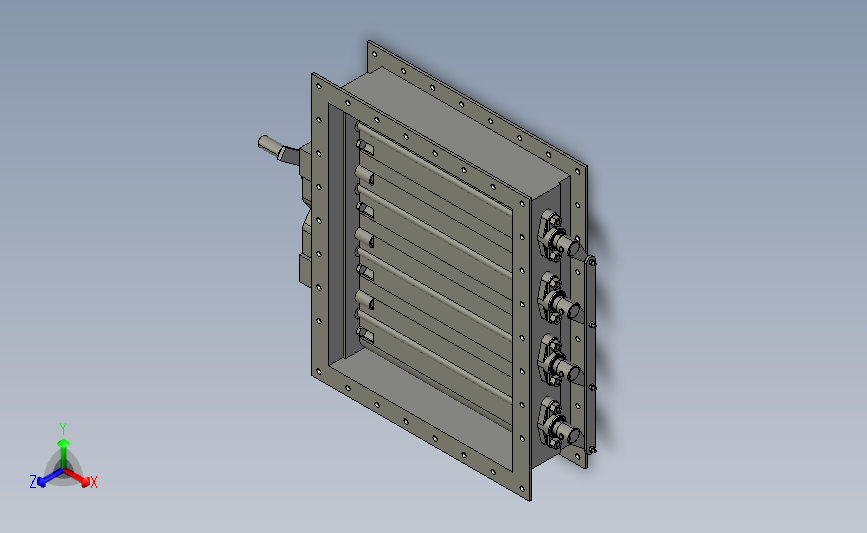Viewport: 867px width, 533px height.
Task: Select the top damper blade inside the frame
Action: pyautogui.click(x=434, y=180)
